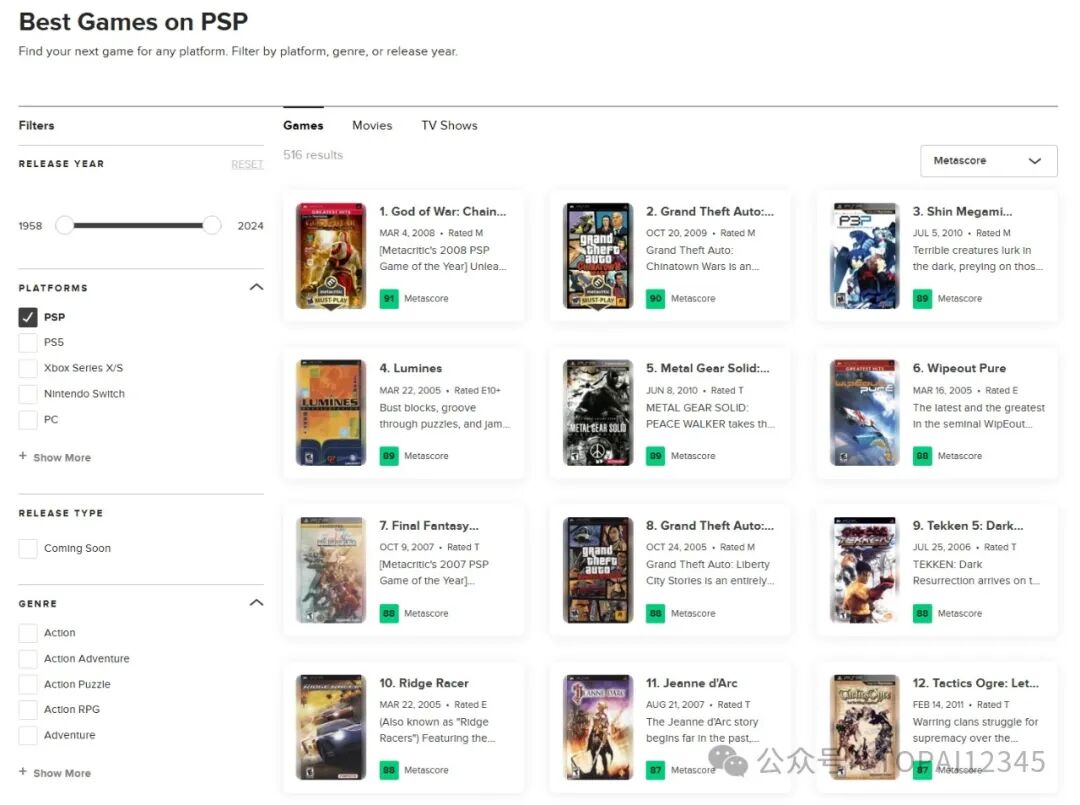Screen dimensions: 1080x805
Task: Click the 88 Metascore badge for Wipeout Pure
Action: 922,456
